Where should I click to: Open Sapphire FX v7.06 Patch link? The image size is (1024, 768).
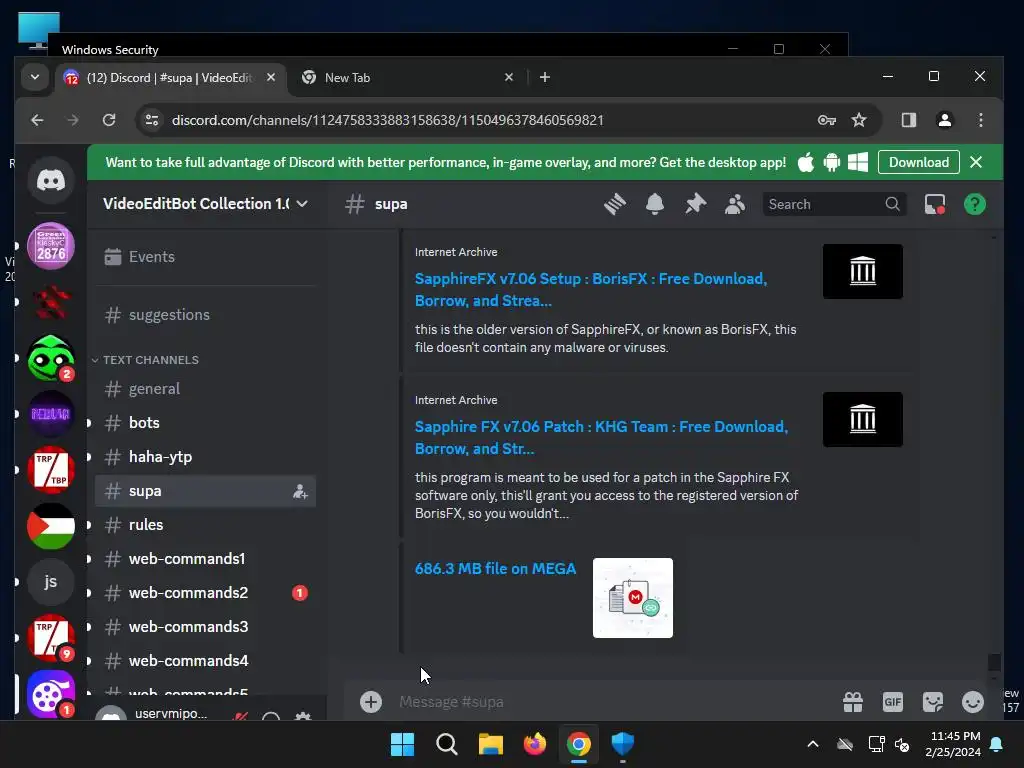pos(601,438)
